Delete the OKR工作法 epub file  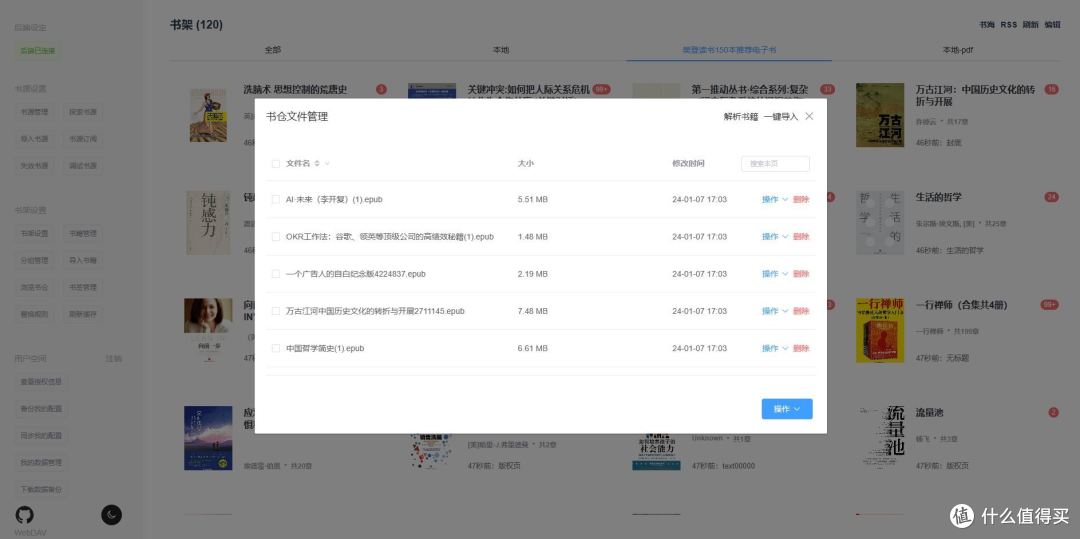(x=801, y=237)
